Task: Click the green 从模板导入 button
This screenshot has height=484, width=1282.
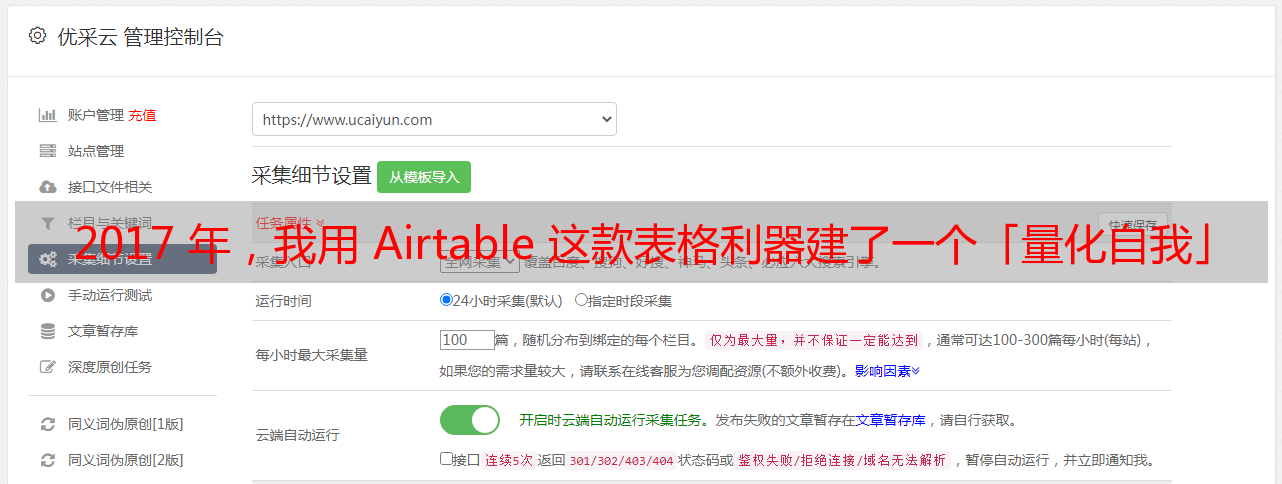Action: point(424,177)
